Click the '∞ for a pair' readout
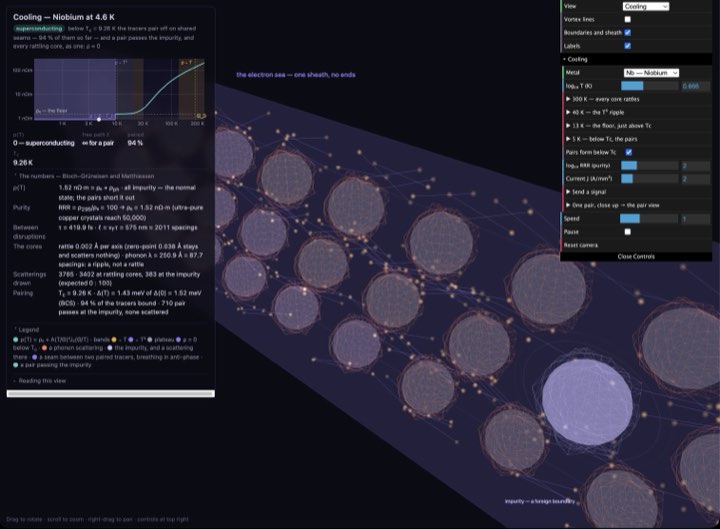The height and width of the screenshot is (529, 720). [98, 143]
